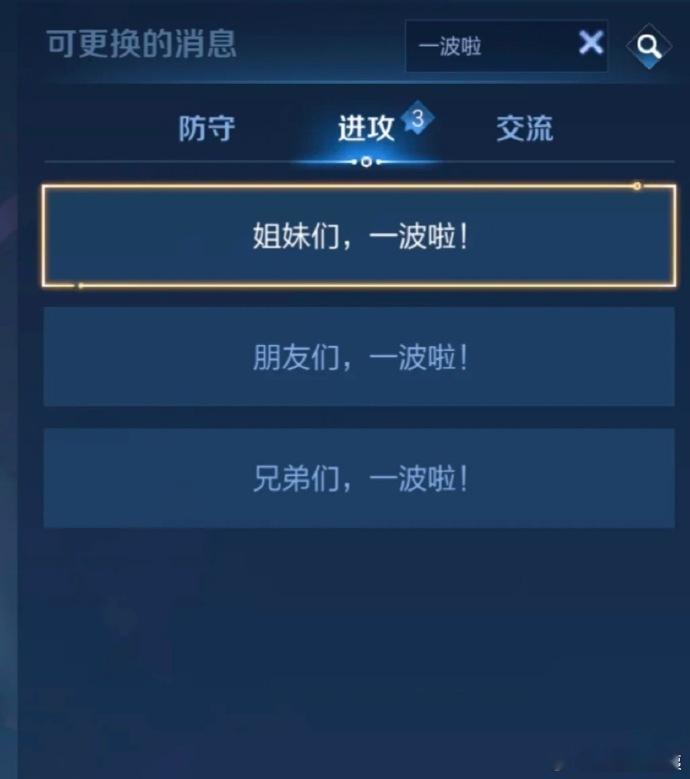Click the circle indicator under 进攻 tab
Viewport: 690px width, 779px height.
(366, 162)
